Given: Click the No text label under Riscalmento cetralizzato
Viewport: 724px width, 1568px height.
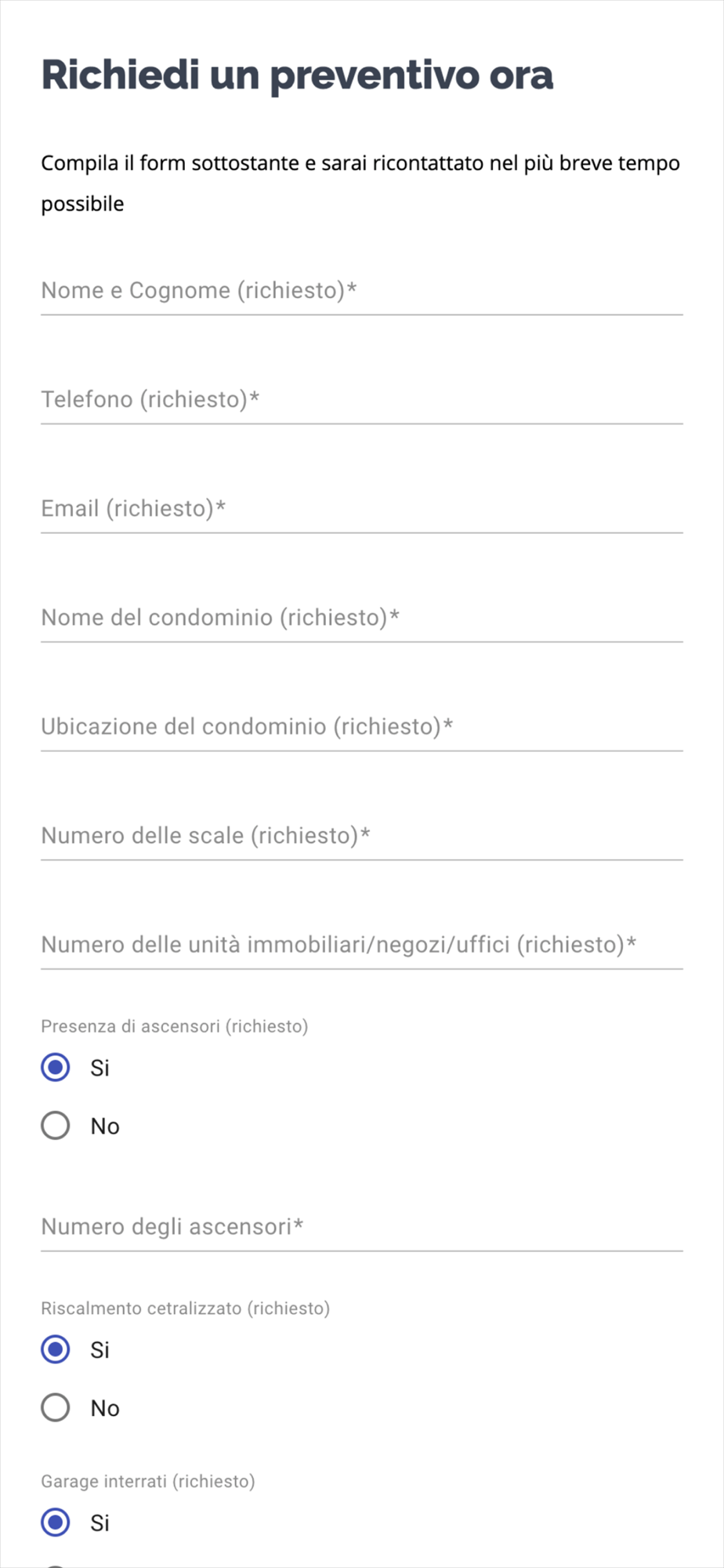Looking at the screenshot, I should [105, 1409].
